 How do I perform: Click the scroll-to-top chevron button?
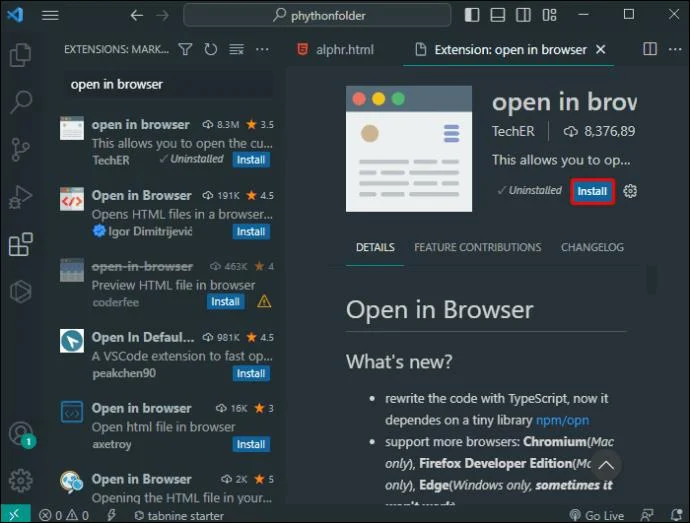[x=606, y=465]
